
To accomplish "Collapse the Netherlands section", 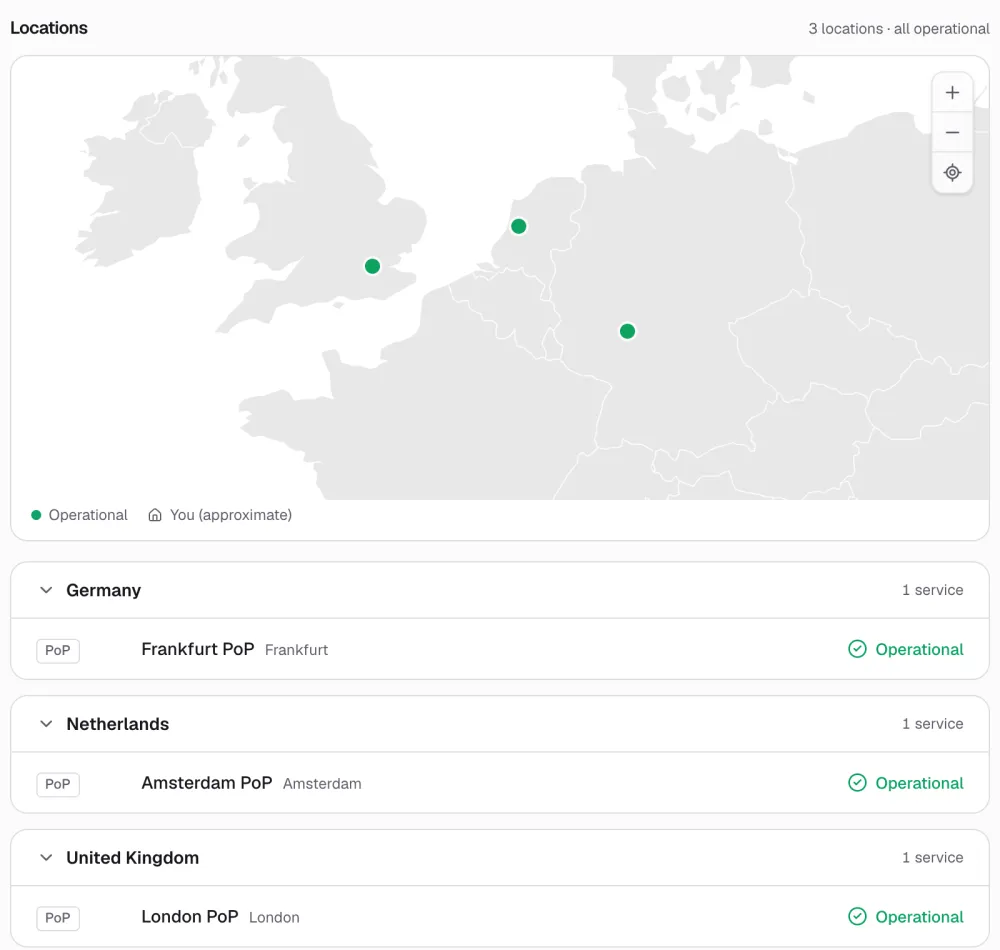I will [x=46, y=724].
